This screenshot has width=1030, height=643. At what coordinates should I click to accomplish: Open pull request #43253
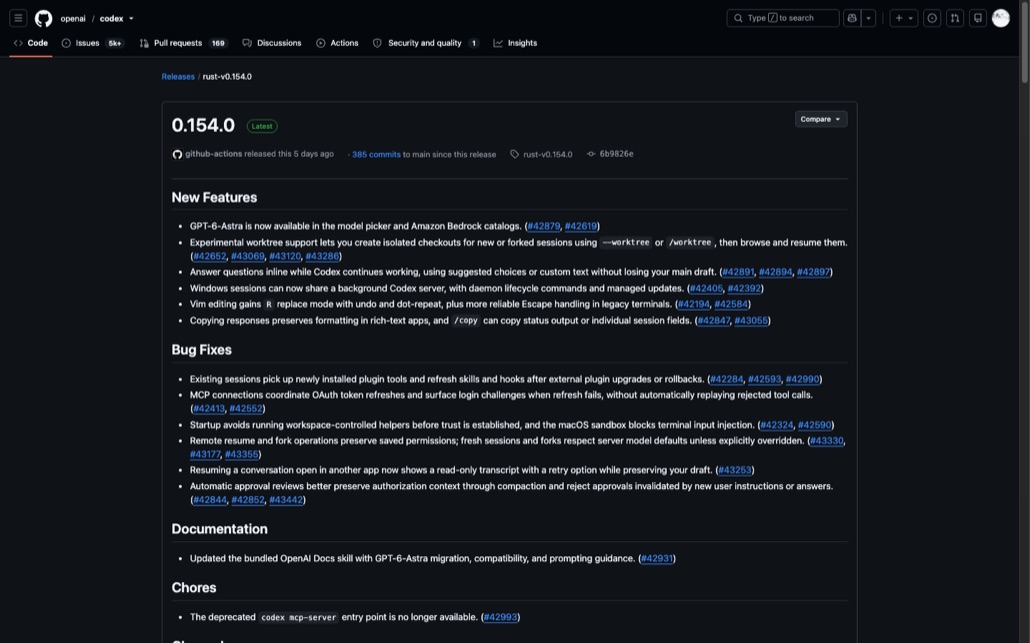tap(734, 470)
